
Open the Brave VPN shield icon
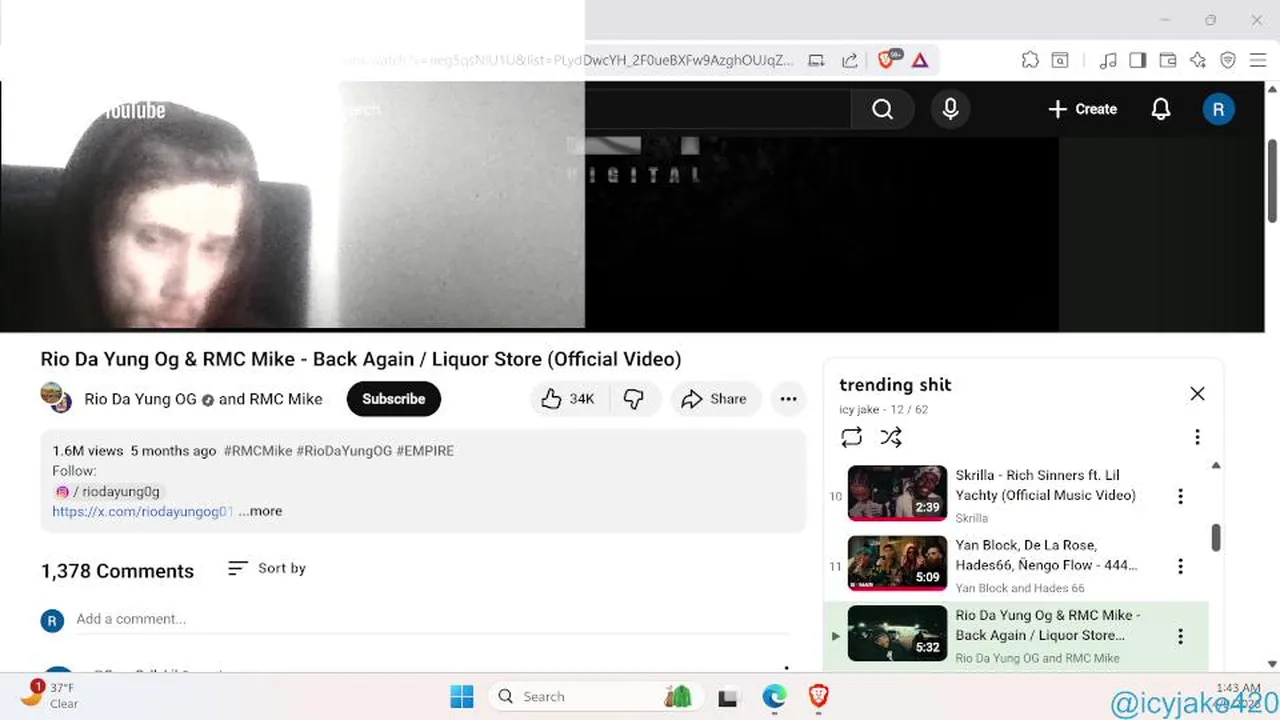pyautogui.click(x=1228, y=60)
